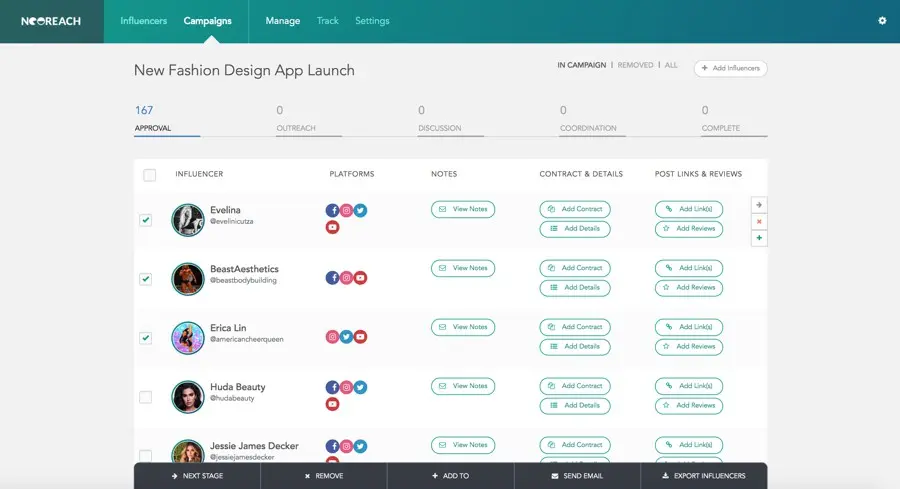Click Huda Beauty's YouTube platform icon
The width and height of the screenshot is (900, 489).
point(332,404)
